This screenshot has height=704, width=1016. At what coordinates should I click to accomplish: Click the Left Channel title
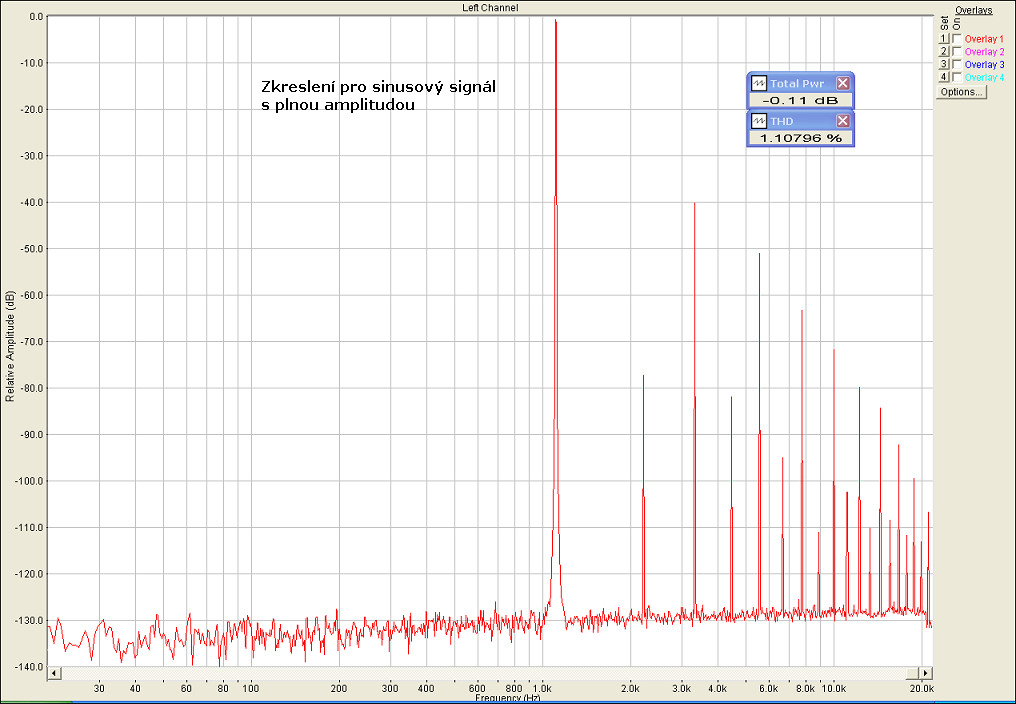[x=490, y=8]
